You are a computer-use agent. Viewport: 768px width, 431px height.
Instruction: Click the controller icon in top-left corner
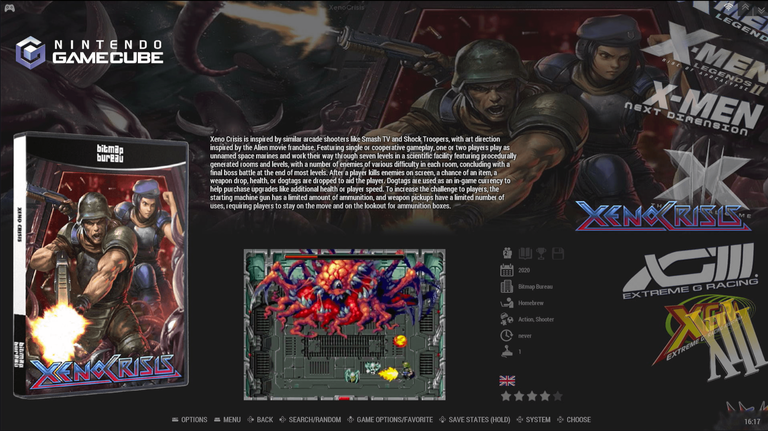(x=9, y=8)
